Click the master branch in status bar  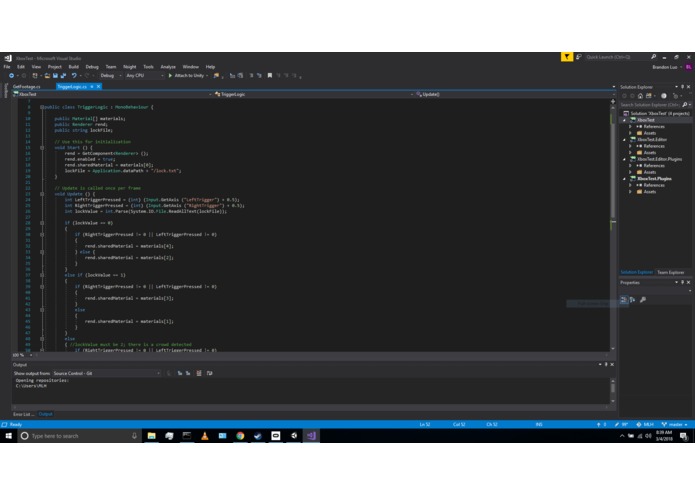pyautogui.click(x=675, y=424)
